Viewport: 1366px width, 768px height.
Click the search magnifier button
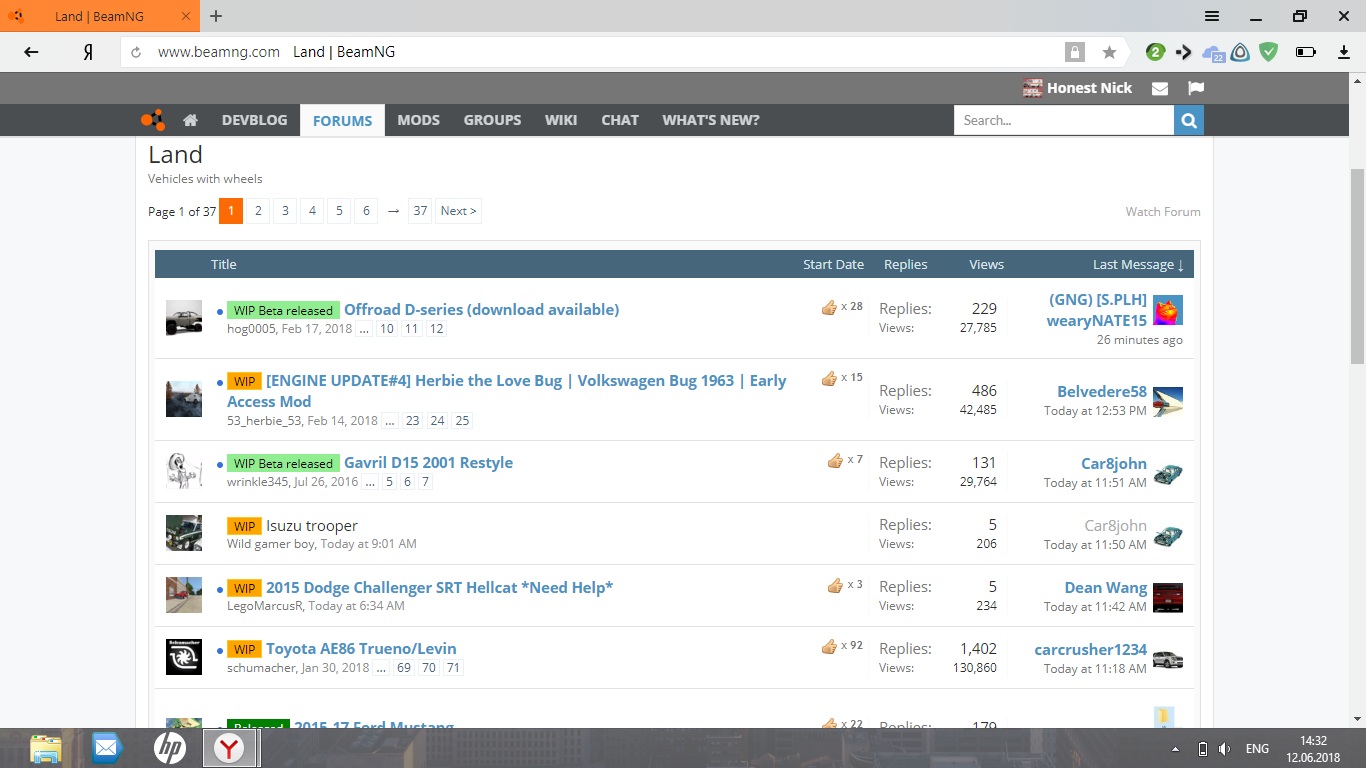click(x=1189, y=120)
